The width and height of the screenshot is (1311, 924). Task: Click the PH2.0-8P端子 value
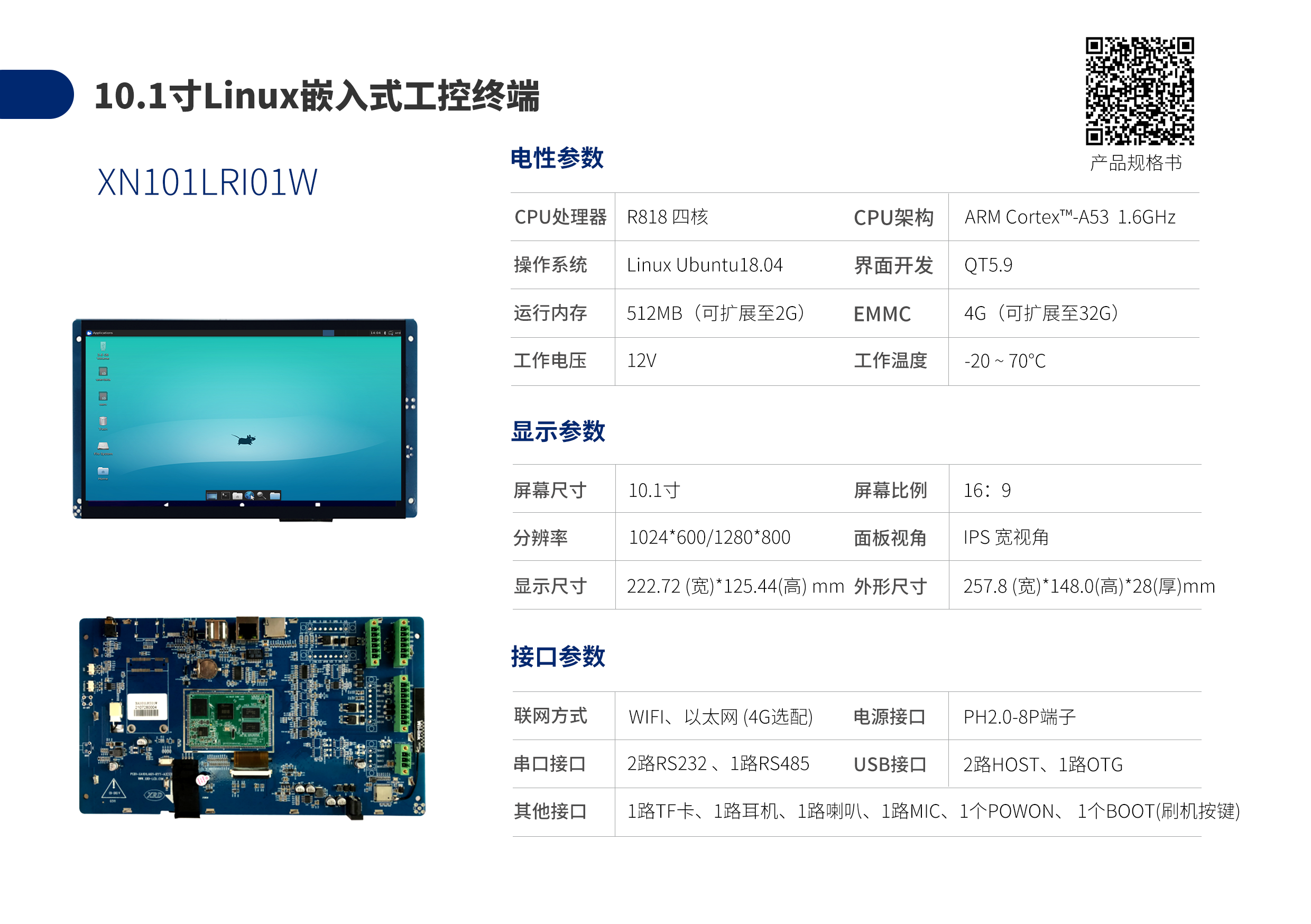click(x=1020, y=717)
